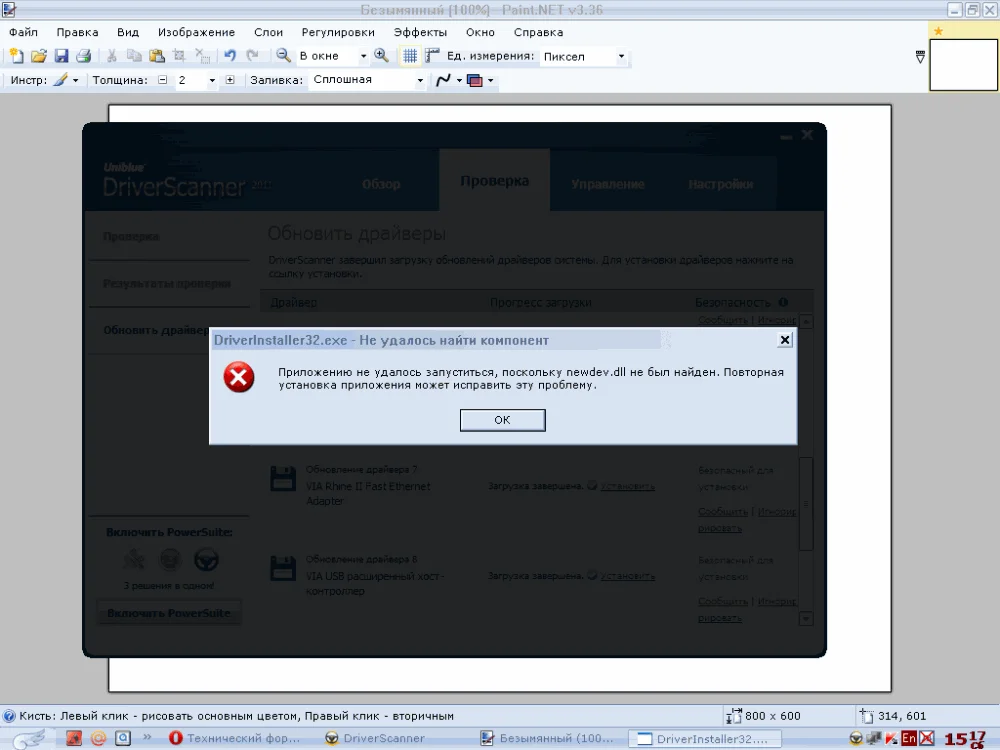The image size is (1000, 750).
Task: Open a file with the folder icon
Action: coord(39,56)
